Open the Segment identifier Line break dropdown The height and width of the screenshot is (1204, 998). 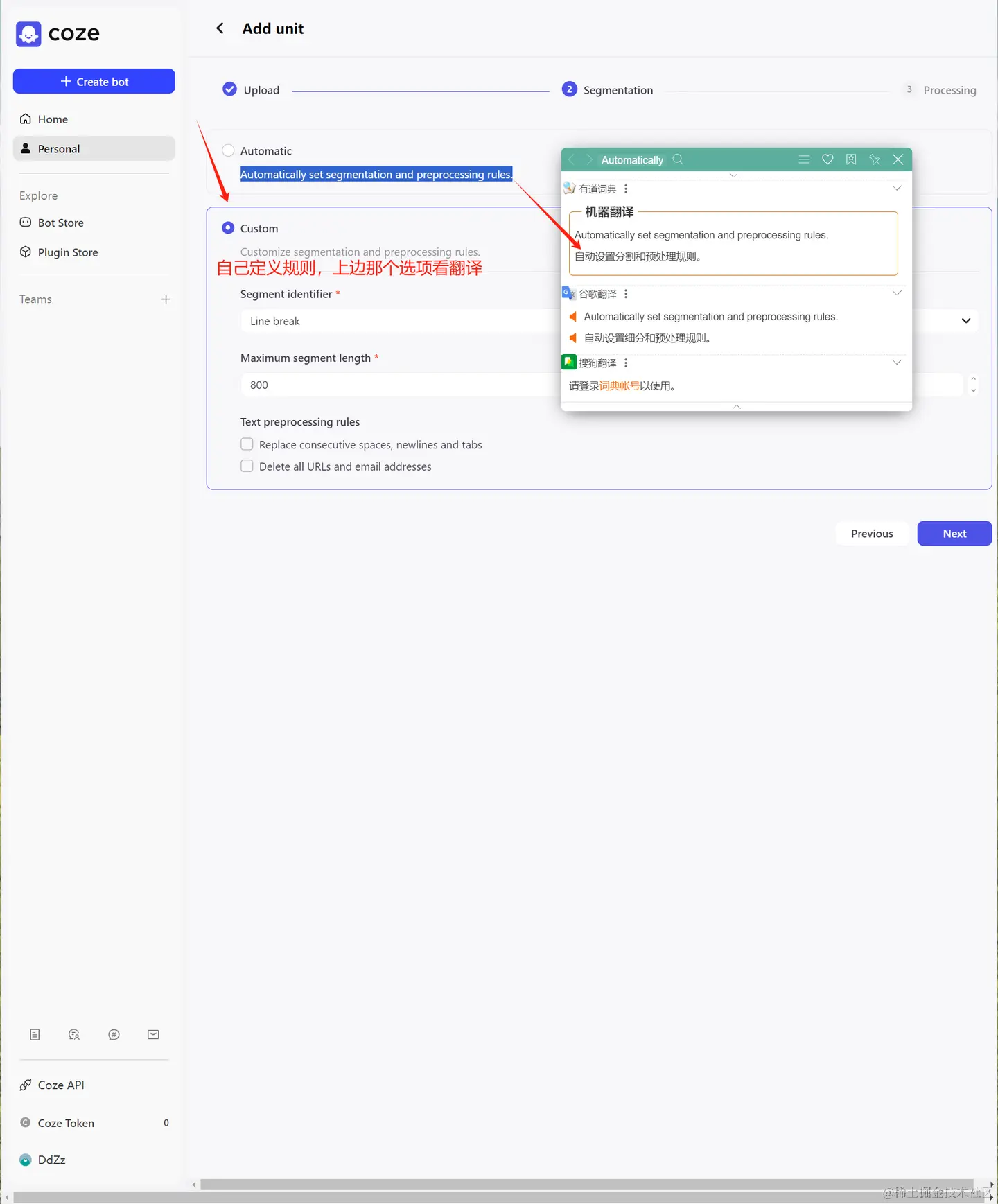(x=610, y=321)
